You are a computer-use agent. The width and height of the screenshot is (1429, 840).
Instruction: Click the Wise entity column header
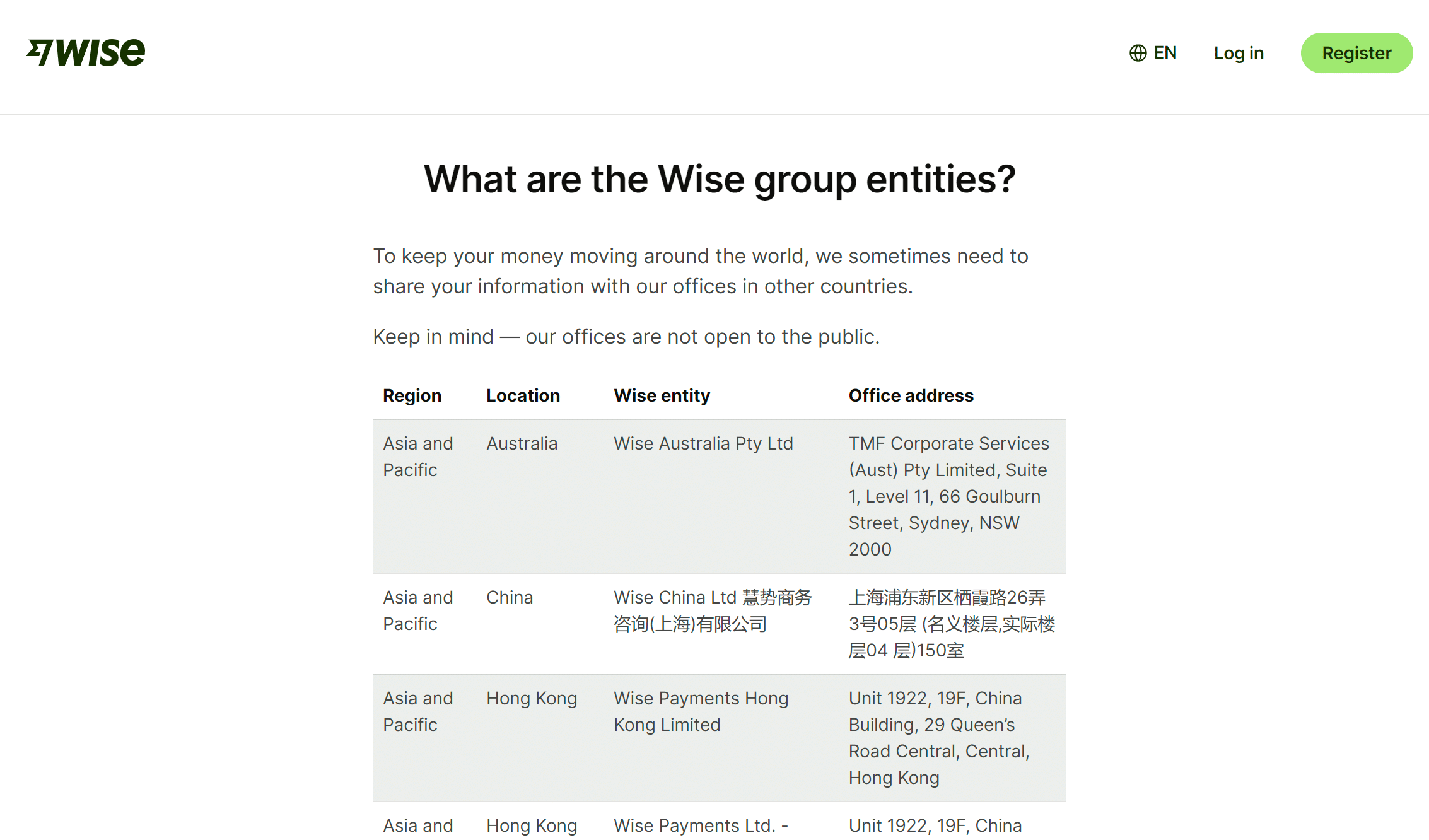click(662, 395)
